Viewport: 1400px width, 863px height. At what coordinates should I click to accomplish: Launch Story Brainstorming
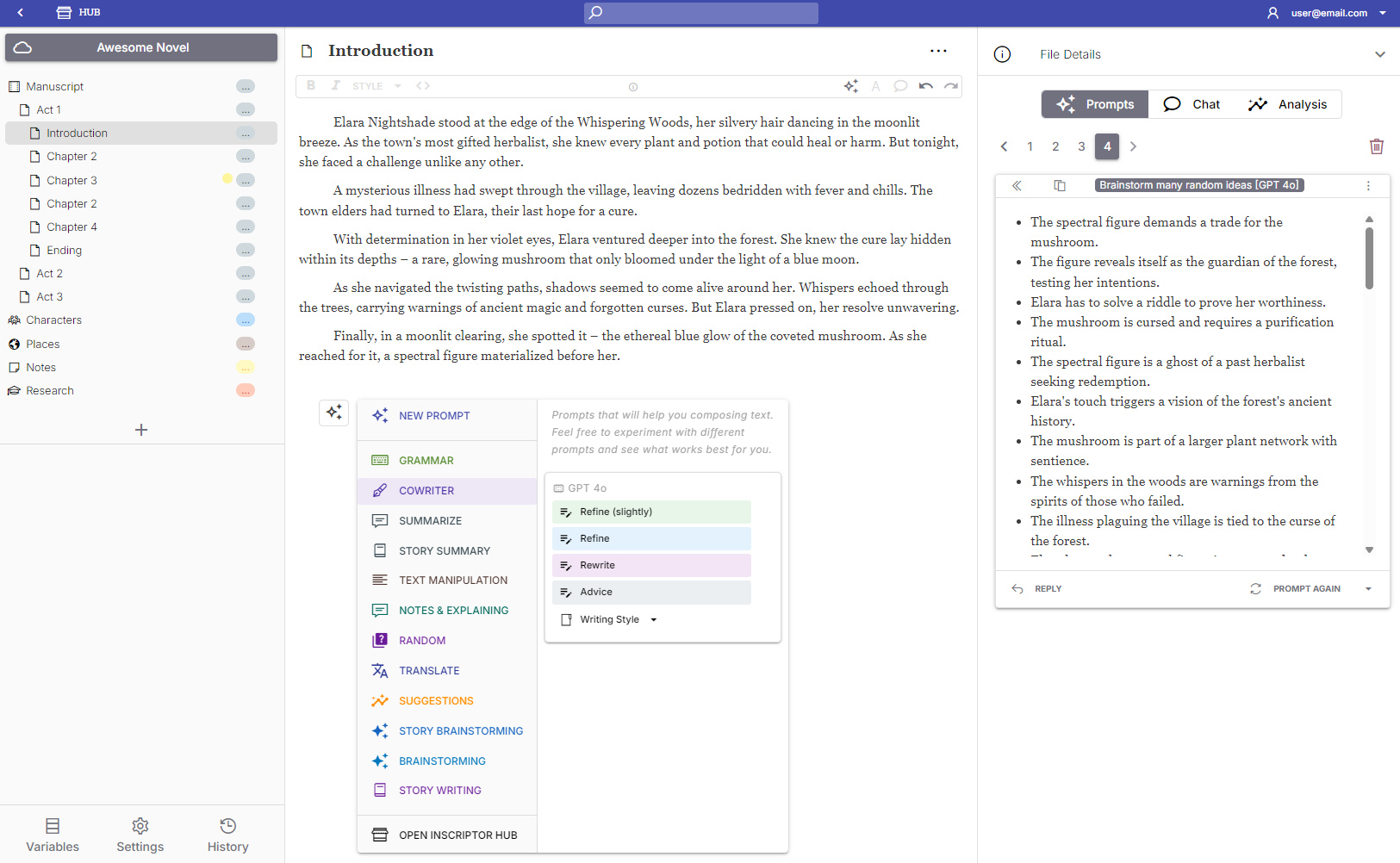[461, 730]
